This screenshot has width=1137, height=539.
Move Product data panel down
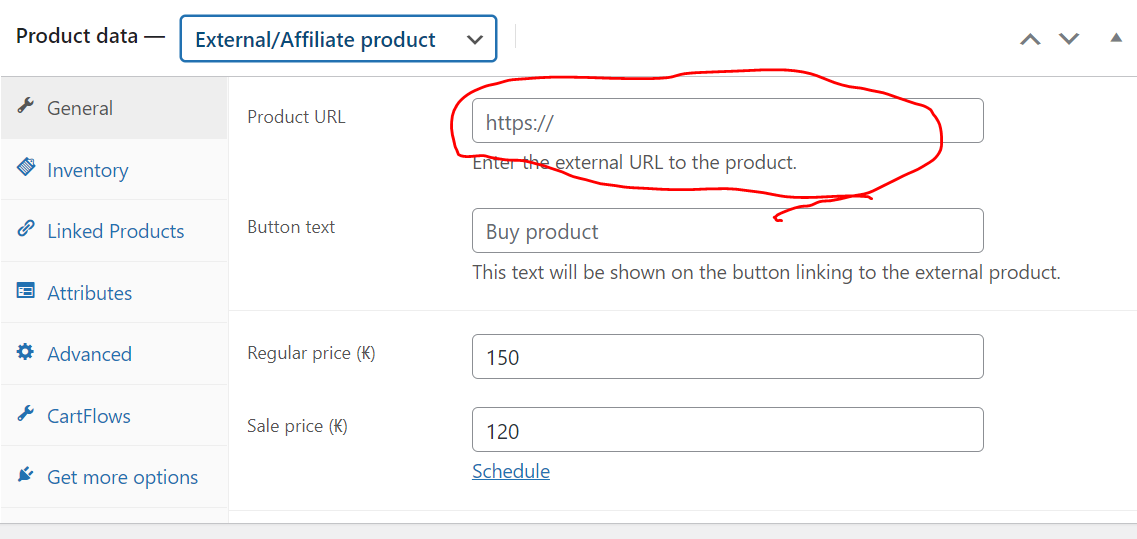coord(1069,39)
